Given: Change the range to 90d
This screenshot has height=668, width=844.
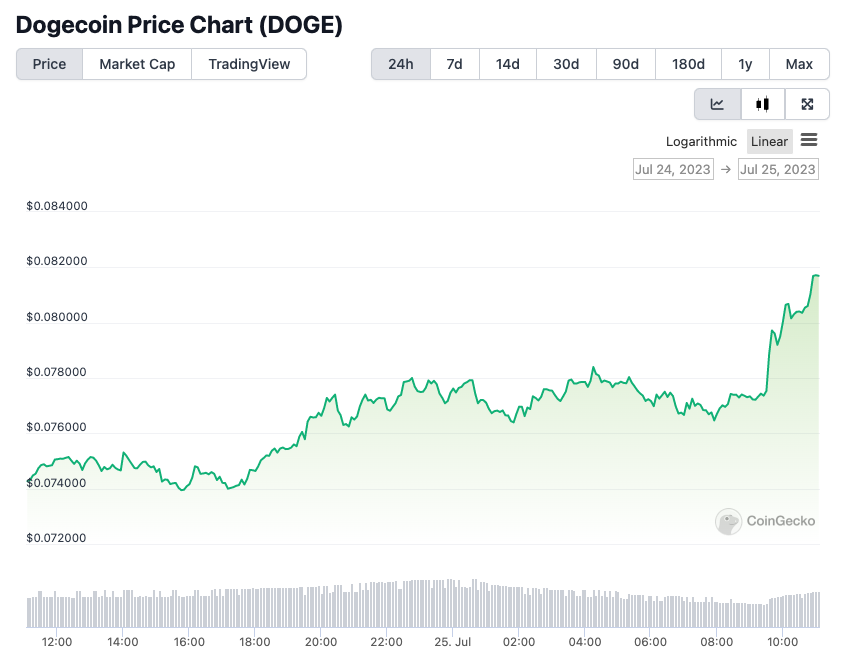Looking at the screenshot, I should [x=626, y=64].
